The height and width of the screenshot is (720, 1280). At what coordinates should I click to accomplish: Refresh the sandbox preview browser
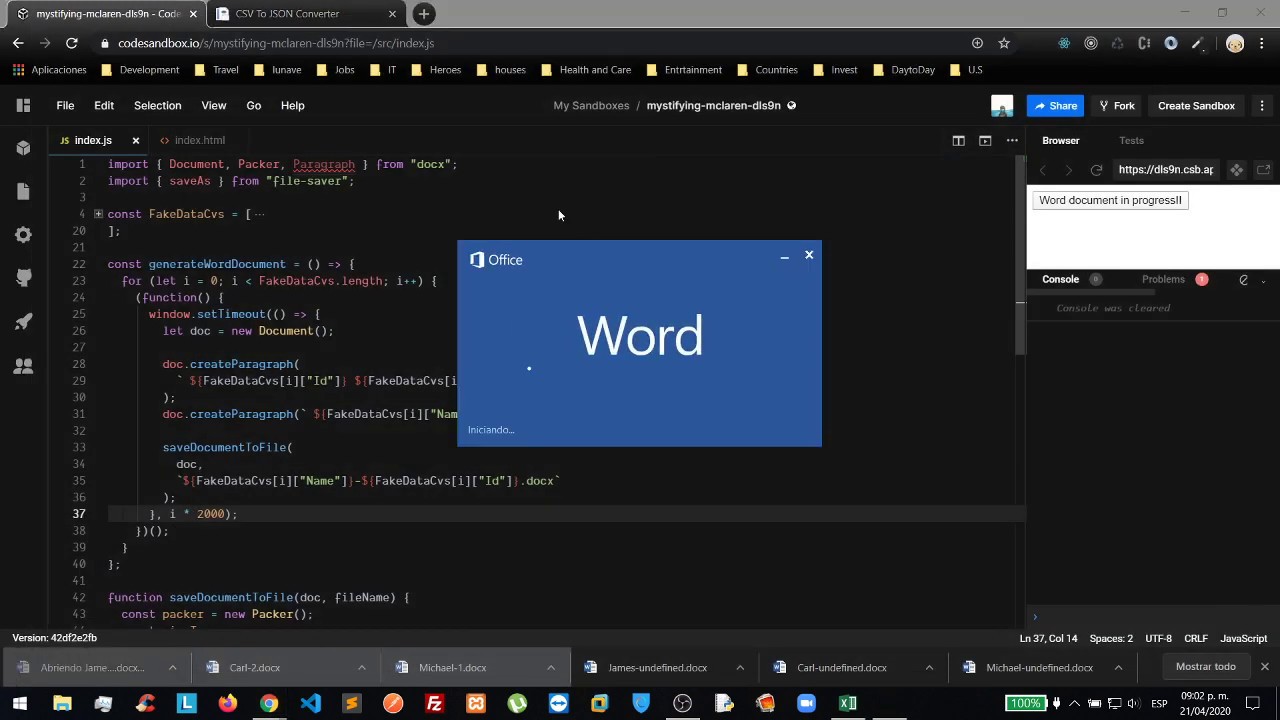pyautogui.click(x=1096, y=170)
